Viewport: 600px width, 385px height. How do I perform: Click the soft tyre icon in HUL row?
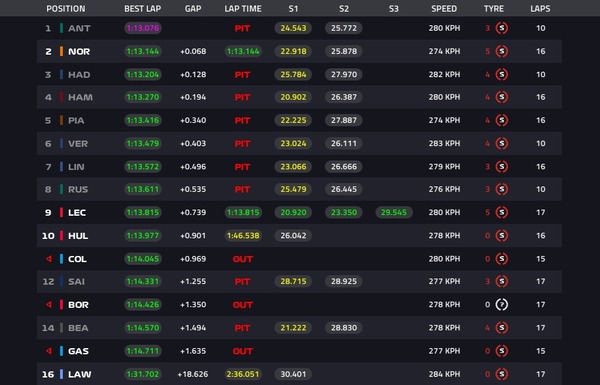pyautogui.click(x=502, y=235)
